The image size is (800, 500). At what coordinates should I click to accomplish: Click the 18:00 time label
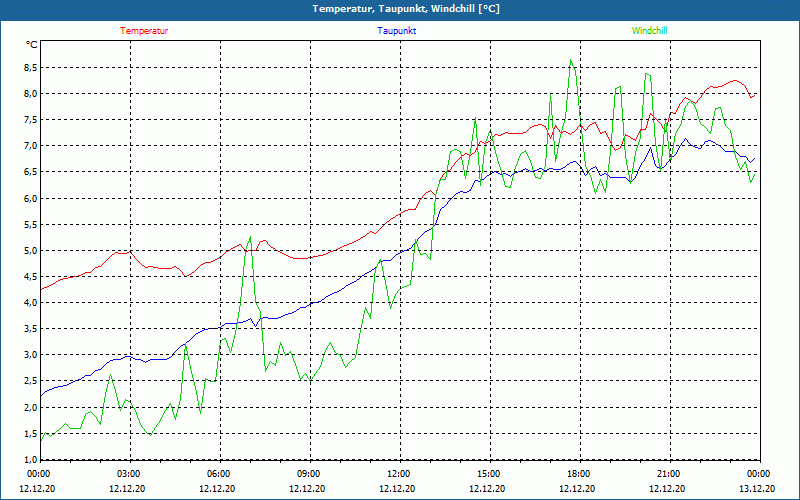pyautogui.click(x=578, y=474)
